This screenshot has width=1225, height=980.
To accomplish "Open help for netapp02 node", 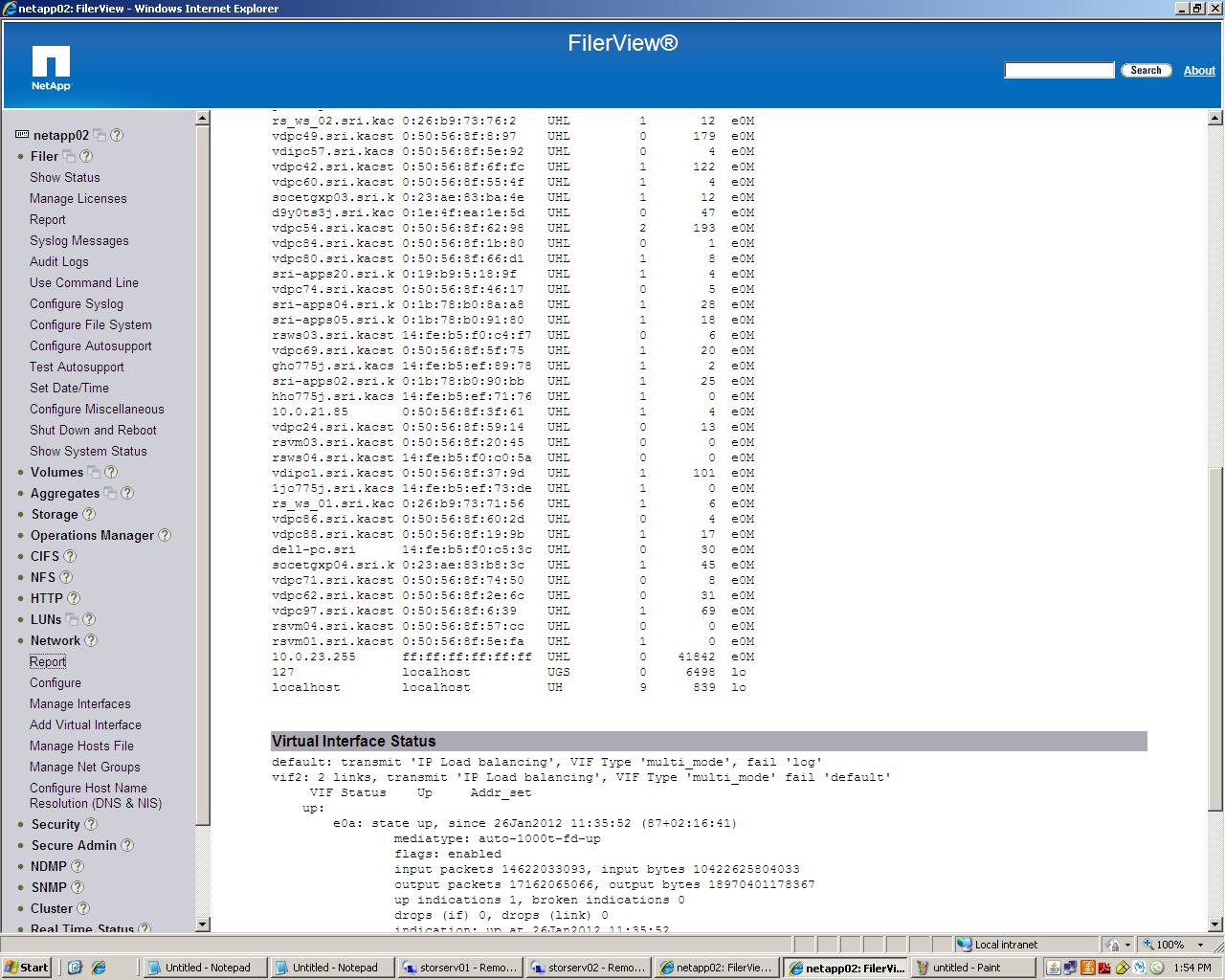I will (x=117, y=135).
